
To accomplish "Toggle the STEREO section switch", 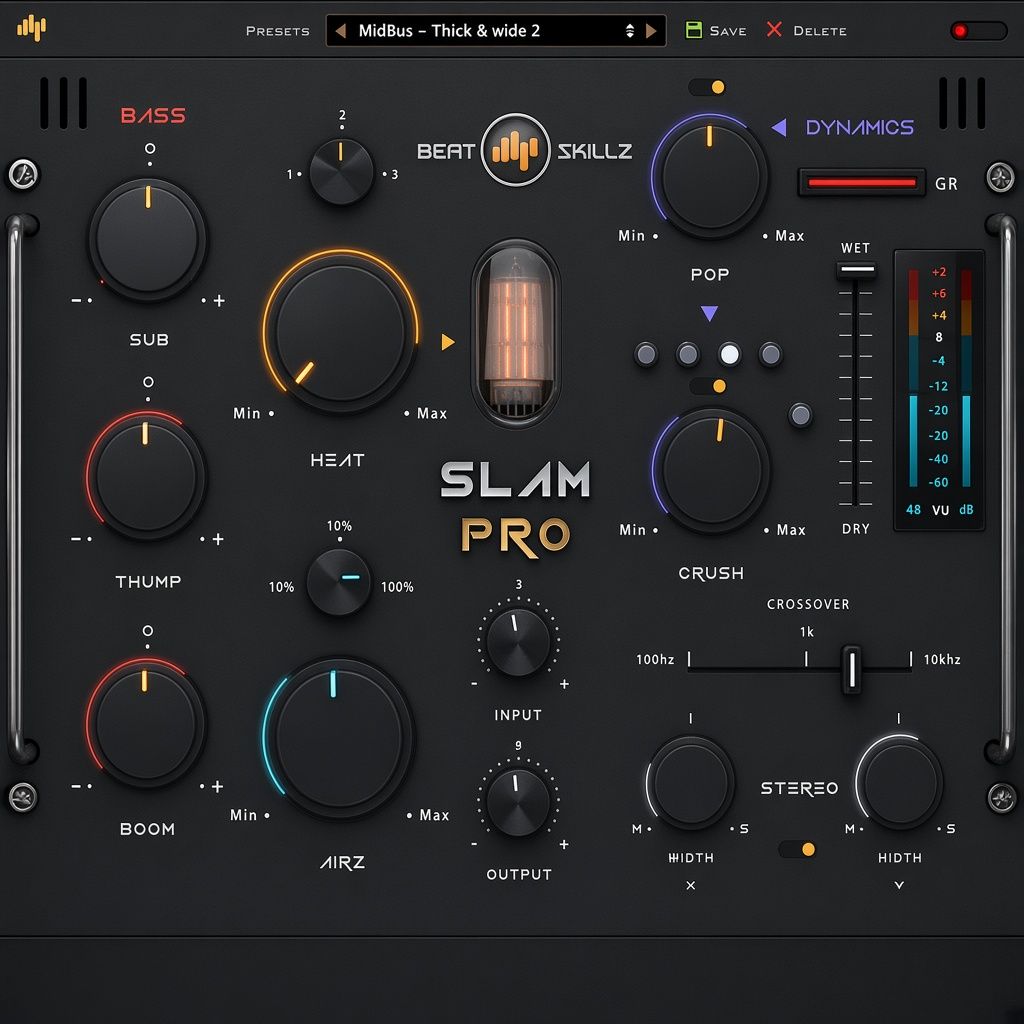I will [x=797, y=849].
